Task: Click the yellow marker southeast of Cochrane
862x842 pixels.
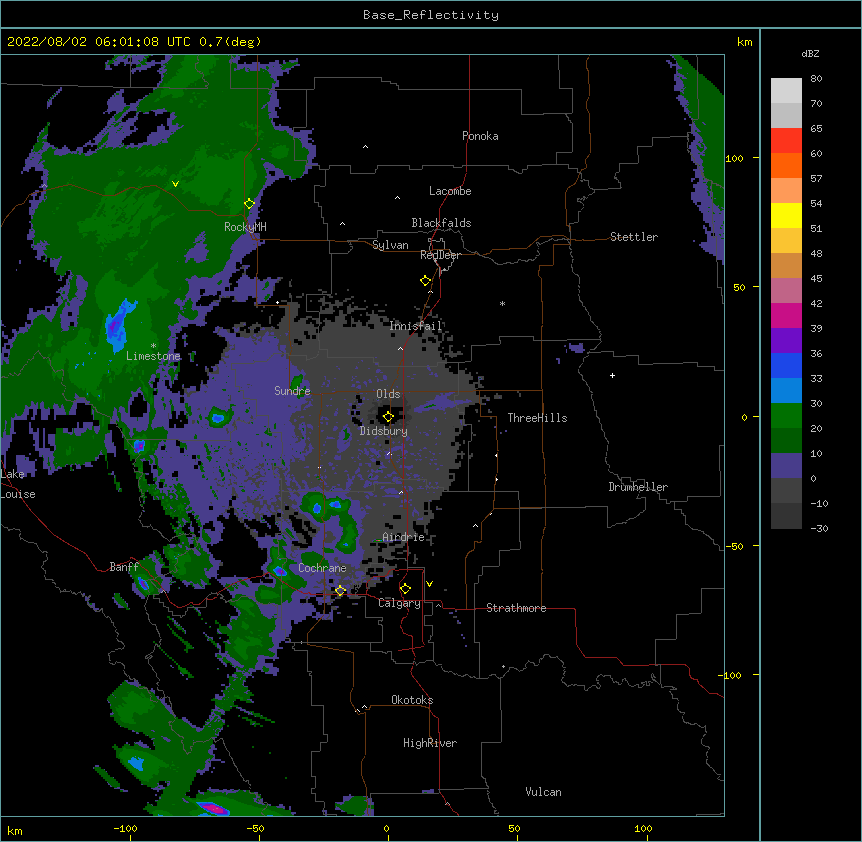Action: [340, 591]
